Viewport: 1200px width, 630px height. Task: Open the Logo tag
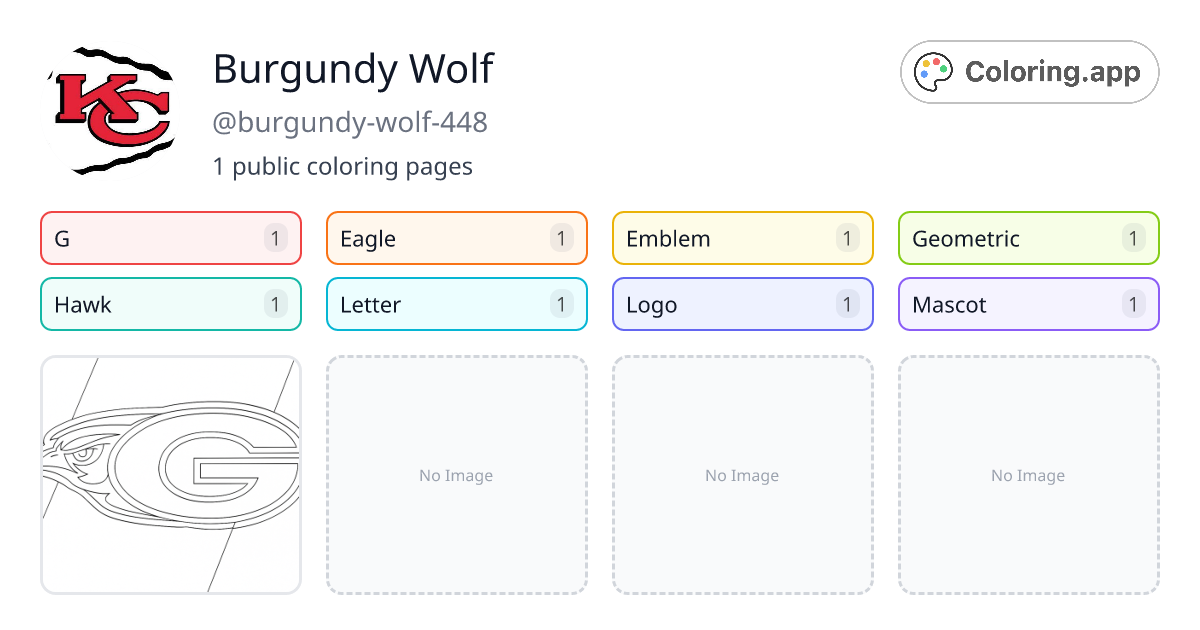[x=743, y=304]
